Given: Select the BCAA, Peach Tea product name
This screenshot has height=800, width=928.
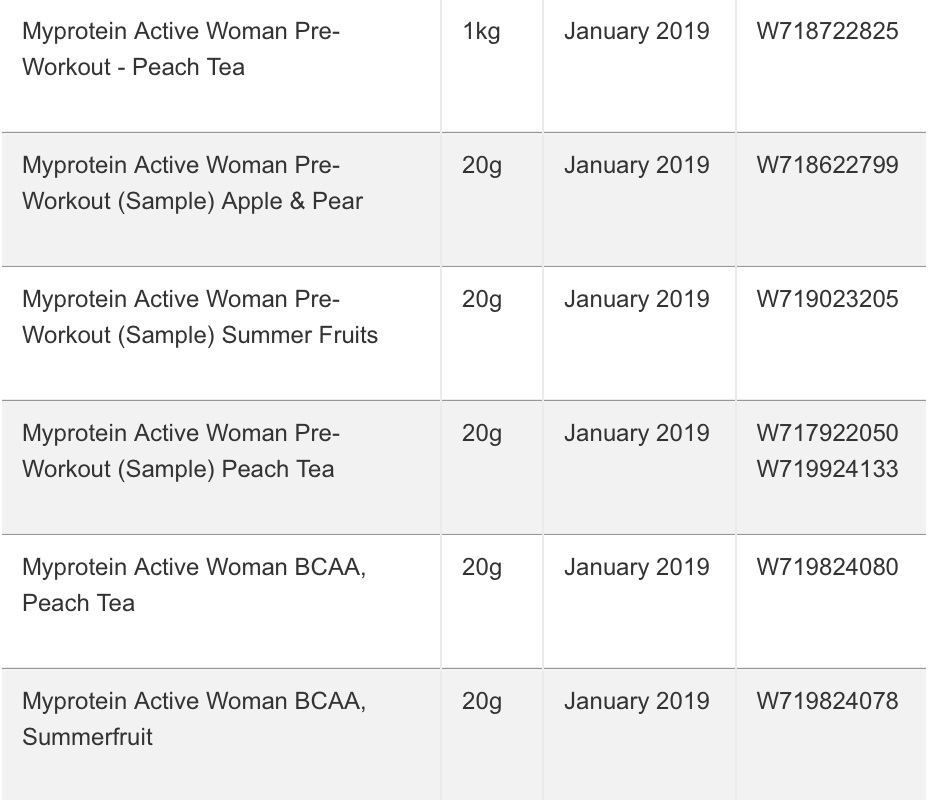Looking at the screenshot, I should point(194,585).
